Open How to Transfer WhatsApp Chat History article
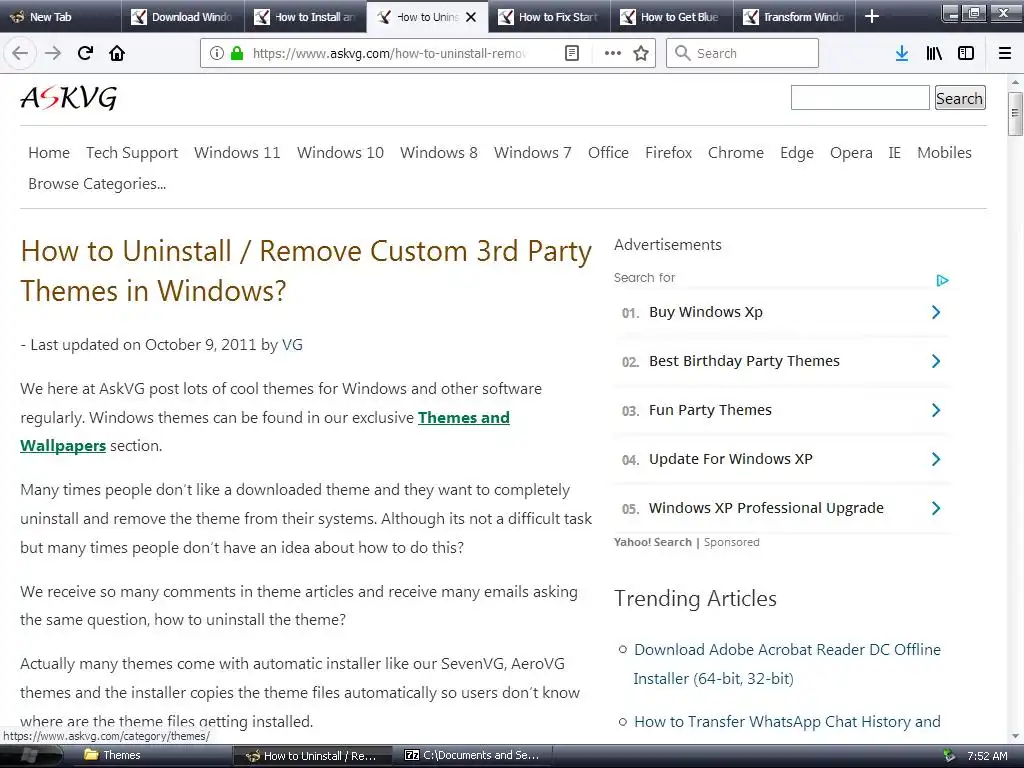 tap(787, 722)
